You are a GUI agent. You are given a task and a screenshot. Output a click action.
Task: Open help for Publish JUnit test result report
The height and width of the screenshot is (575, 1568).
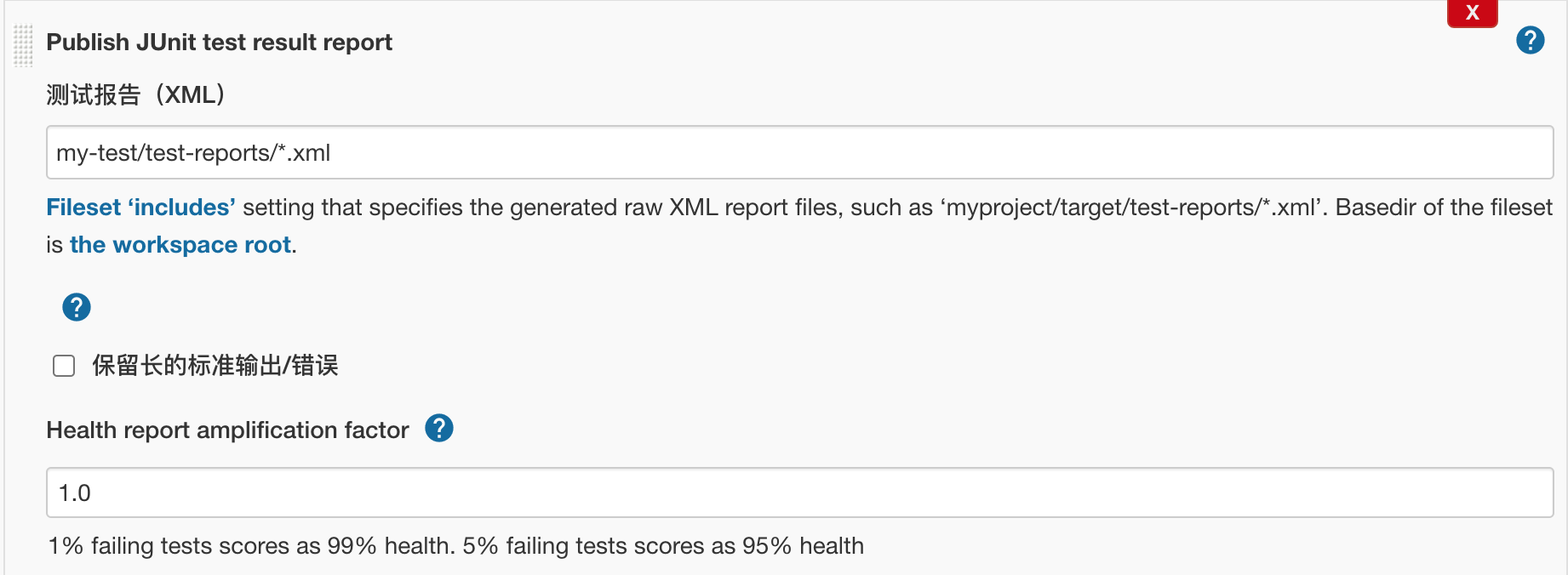[1530, 40]
